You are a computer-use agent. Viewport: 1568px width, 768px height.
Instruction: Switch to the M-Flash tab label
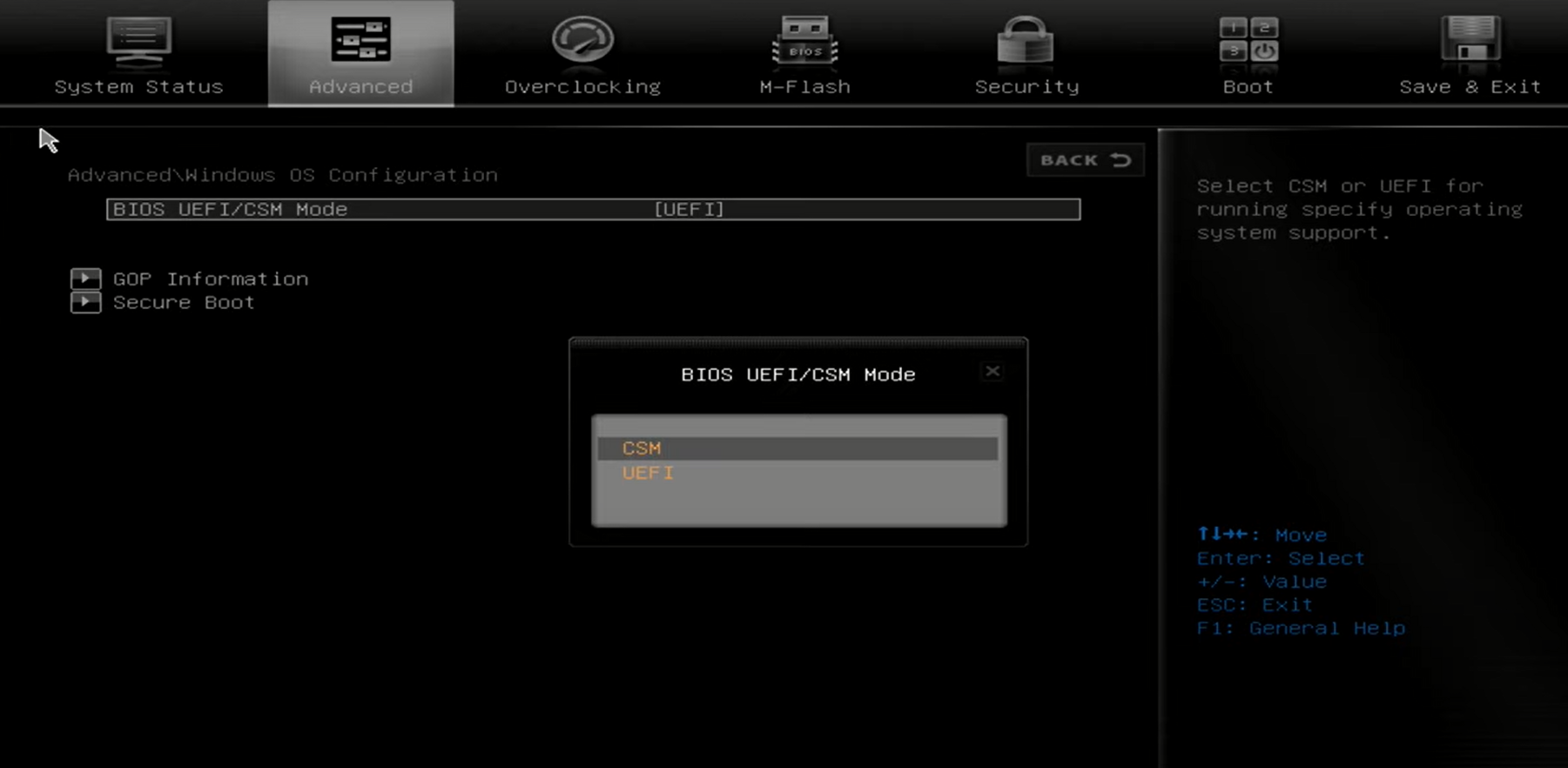(804, 87)
